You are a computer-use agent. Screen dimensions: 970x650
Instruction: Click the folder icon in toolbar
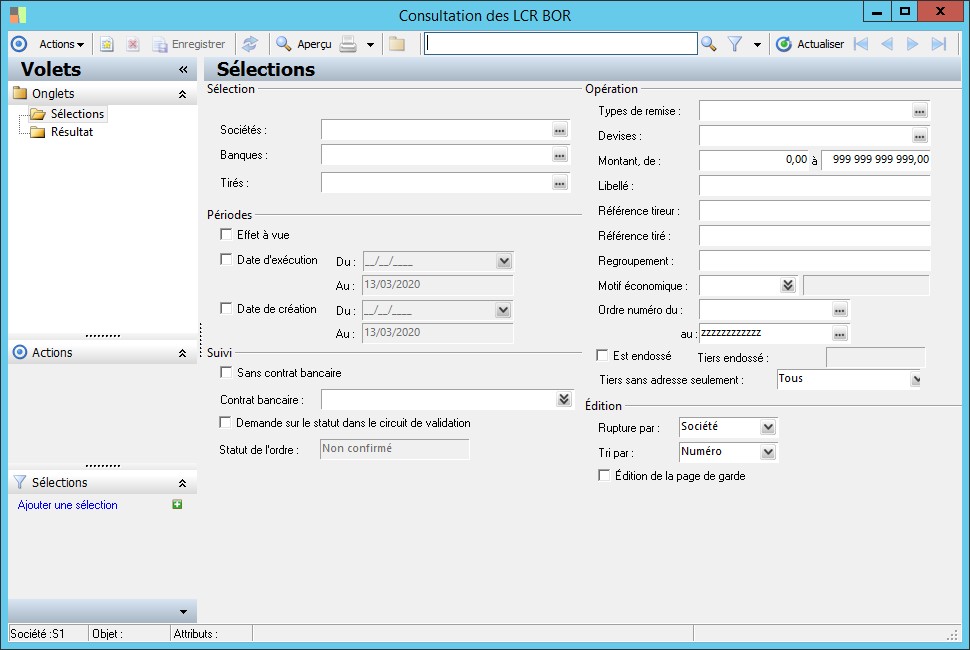397,44
